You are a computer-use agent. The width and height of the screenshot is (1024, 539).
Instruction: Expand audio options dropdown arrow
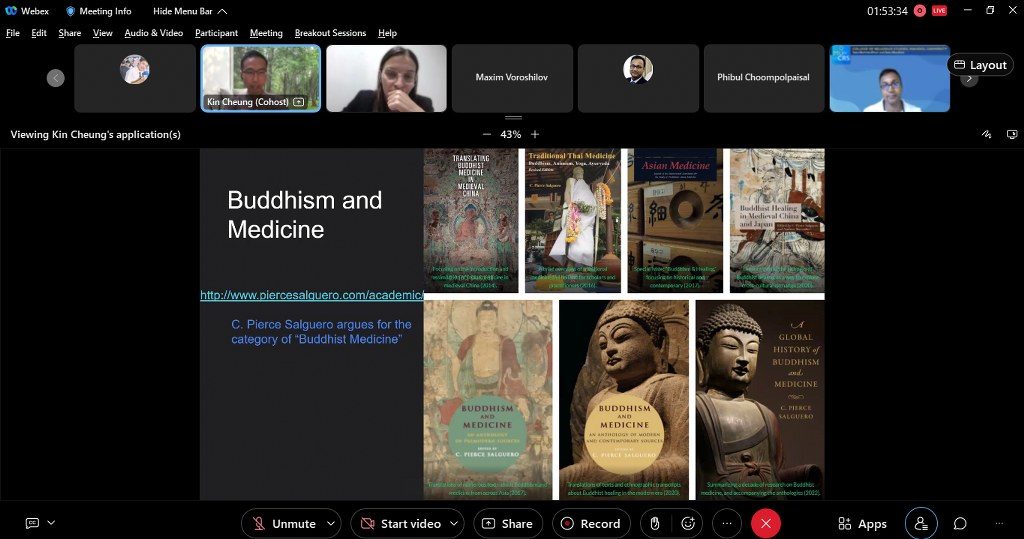pos(331,523)
